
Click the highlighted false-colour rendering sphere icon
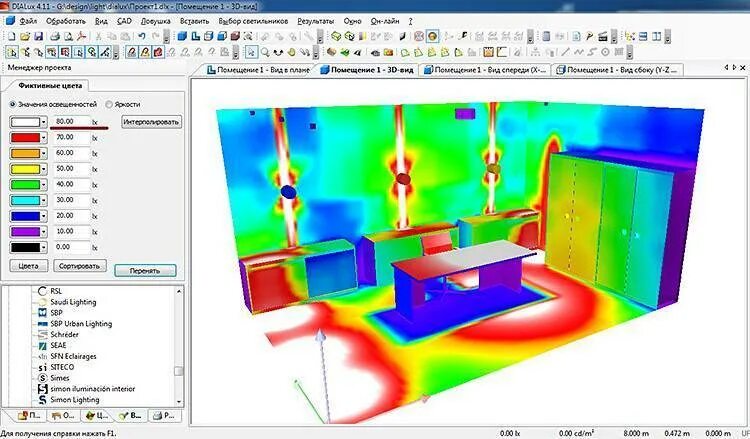[x=432, y=36]
